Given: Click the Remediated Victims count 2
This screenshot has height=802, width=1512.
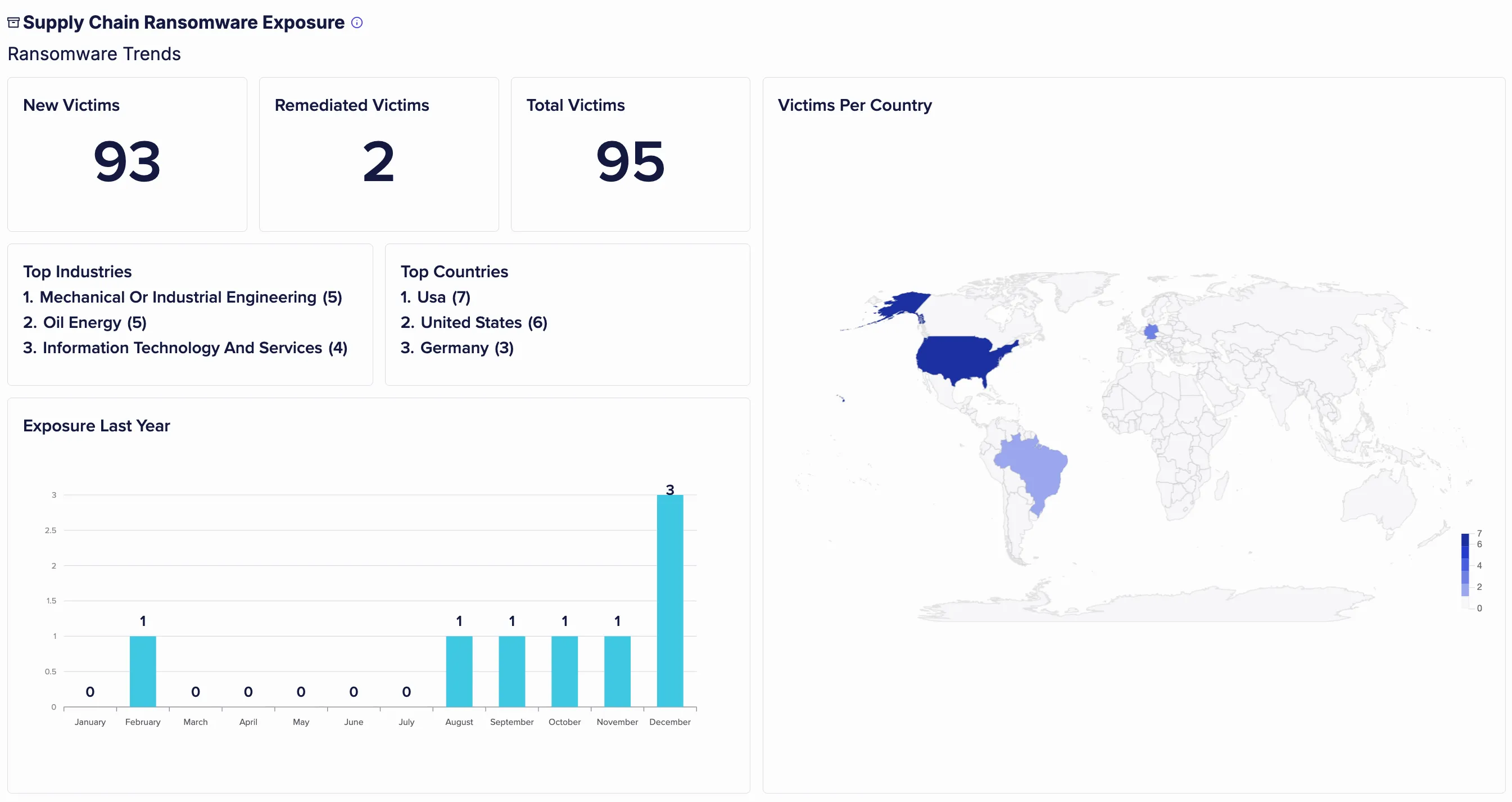Looking at the screenshot, I should click(x=379, y=161).
